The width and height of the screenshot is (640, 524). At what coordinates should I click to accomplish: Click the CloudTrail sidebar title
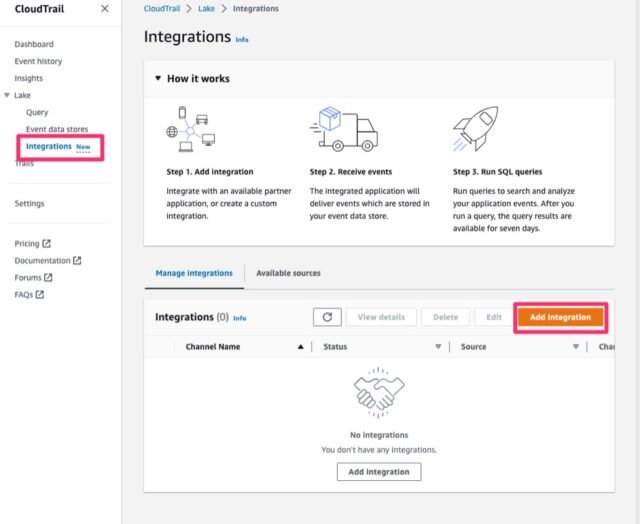tap(39, 9)
